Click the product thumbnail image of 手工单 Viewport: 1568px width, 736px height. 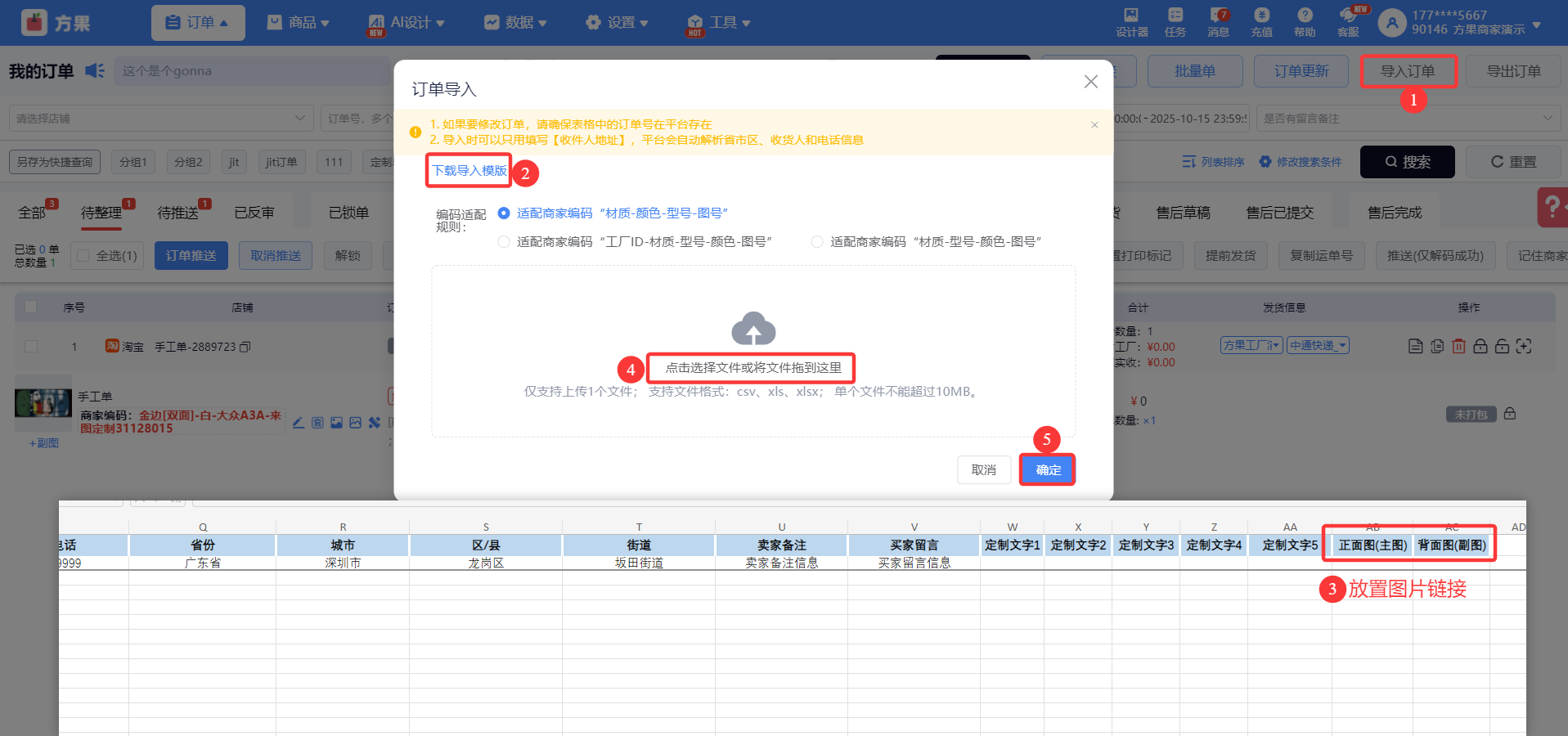point(43,405)
